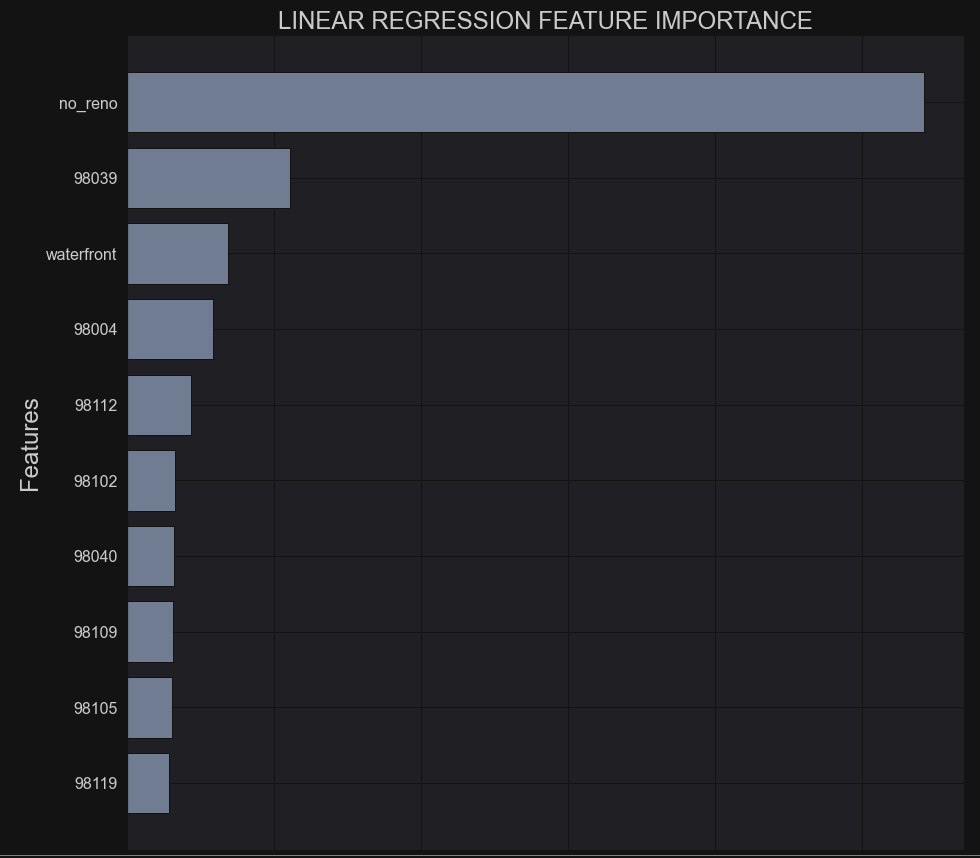Image resolution: width=980 pixels, height=858 pixels.
Task: Click the no_reno axis tick label
Action: point(88,103)
